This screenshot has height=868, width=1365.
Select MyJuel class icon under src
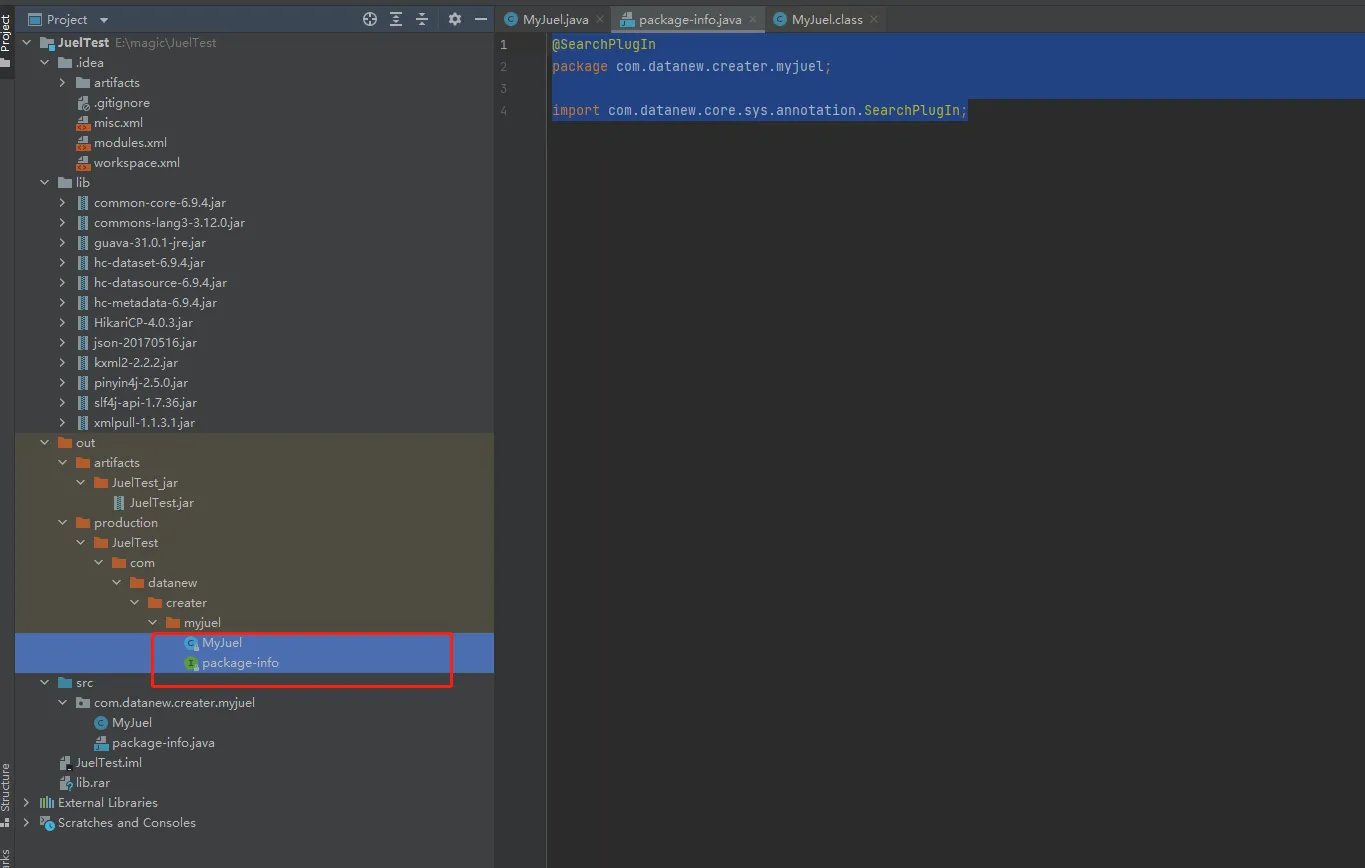pyautogui.click(x=101, y=723)
